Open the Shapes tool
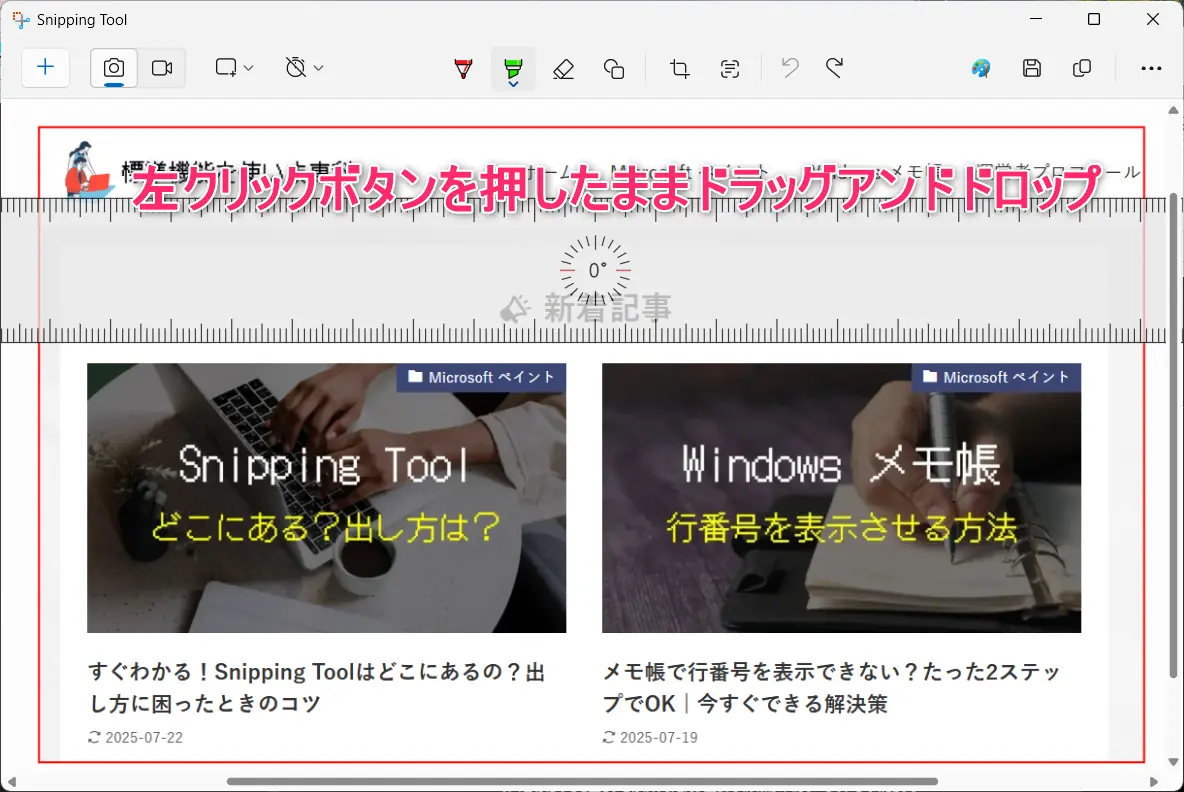1184x792 pixels. [614, 69]
